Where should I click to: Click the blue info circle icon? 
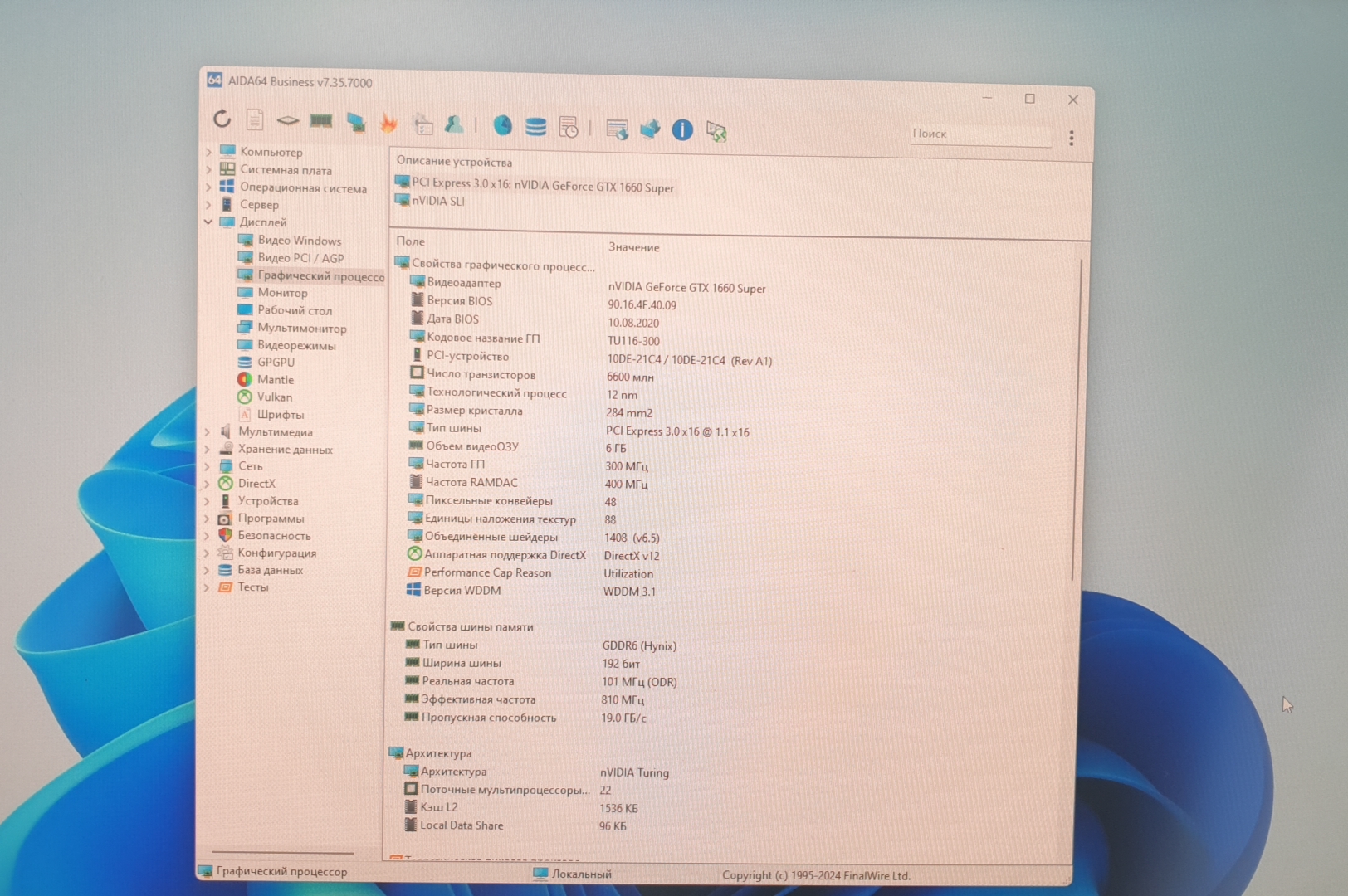(682, 129)
